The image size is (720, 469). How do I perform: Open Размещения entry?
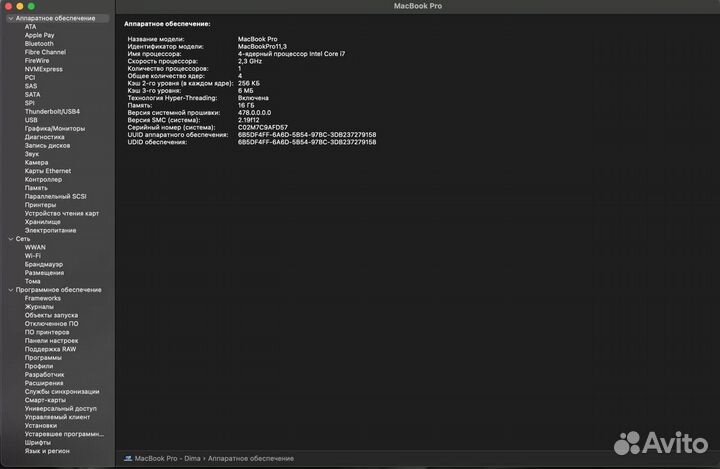(x=45, y=273)
